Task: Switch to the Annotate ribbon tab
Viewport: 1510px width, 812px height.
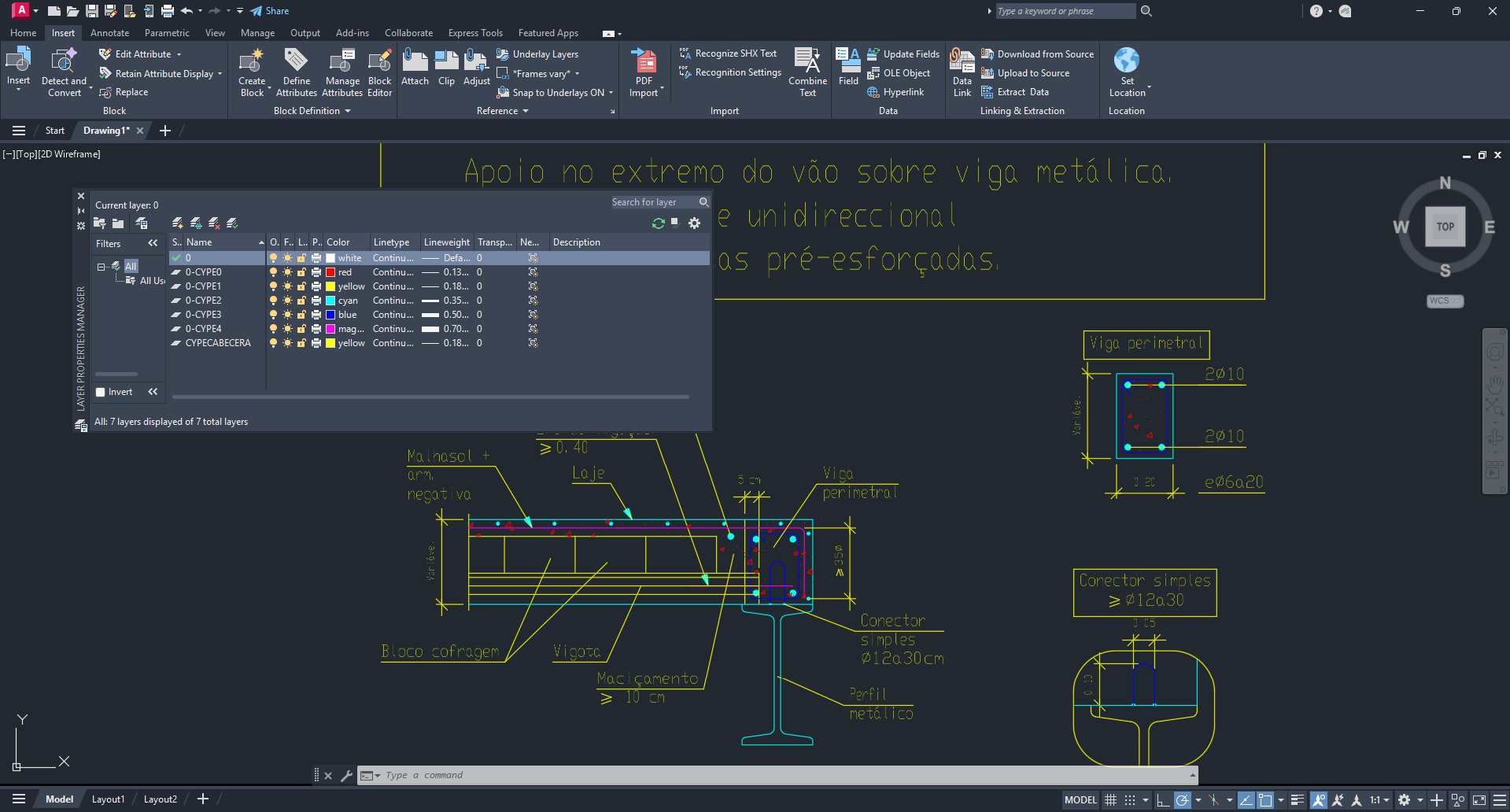Action: click(109, 33)
